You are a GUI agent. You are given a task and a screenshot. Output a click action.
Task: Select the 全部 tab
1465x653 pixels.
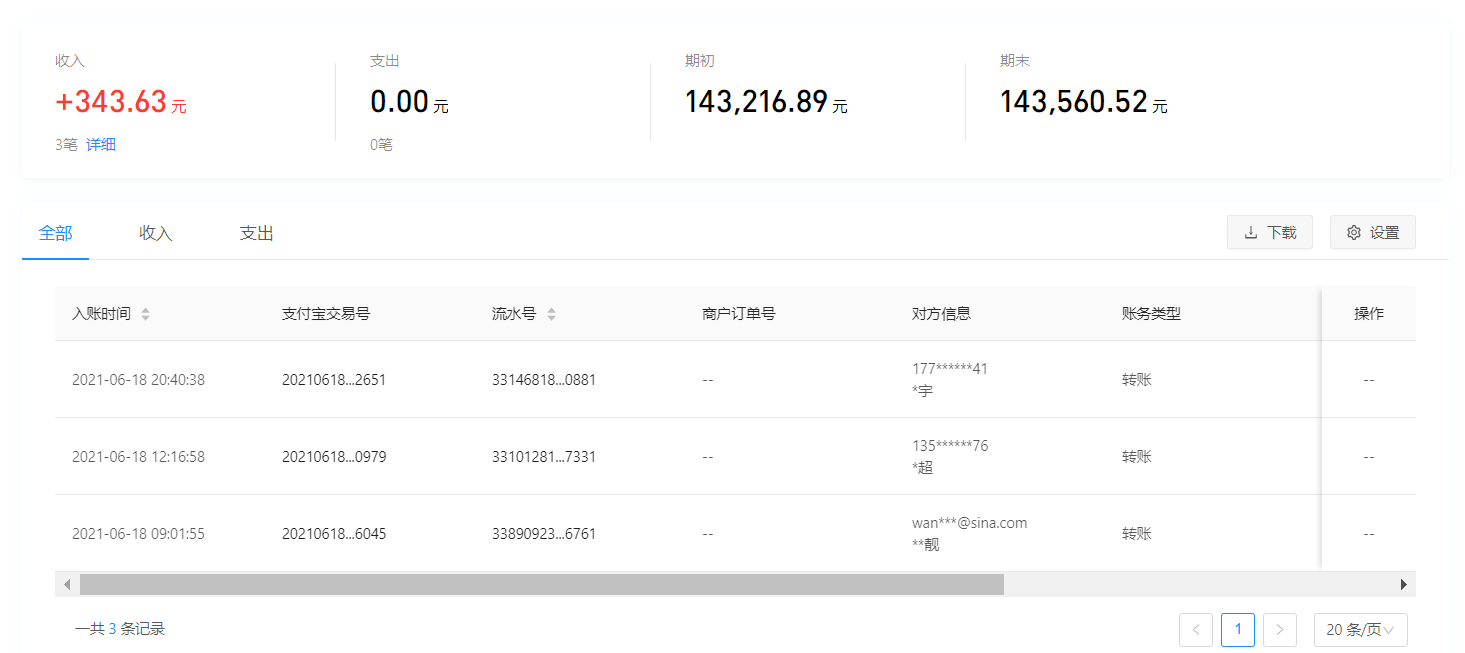coord(55,232)
